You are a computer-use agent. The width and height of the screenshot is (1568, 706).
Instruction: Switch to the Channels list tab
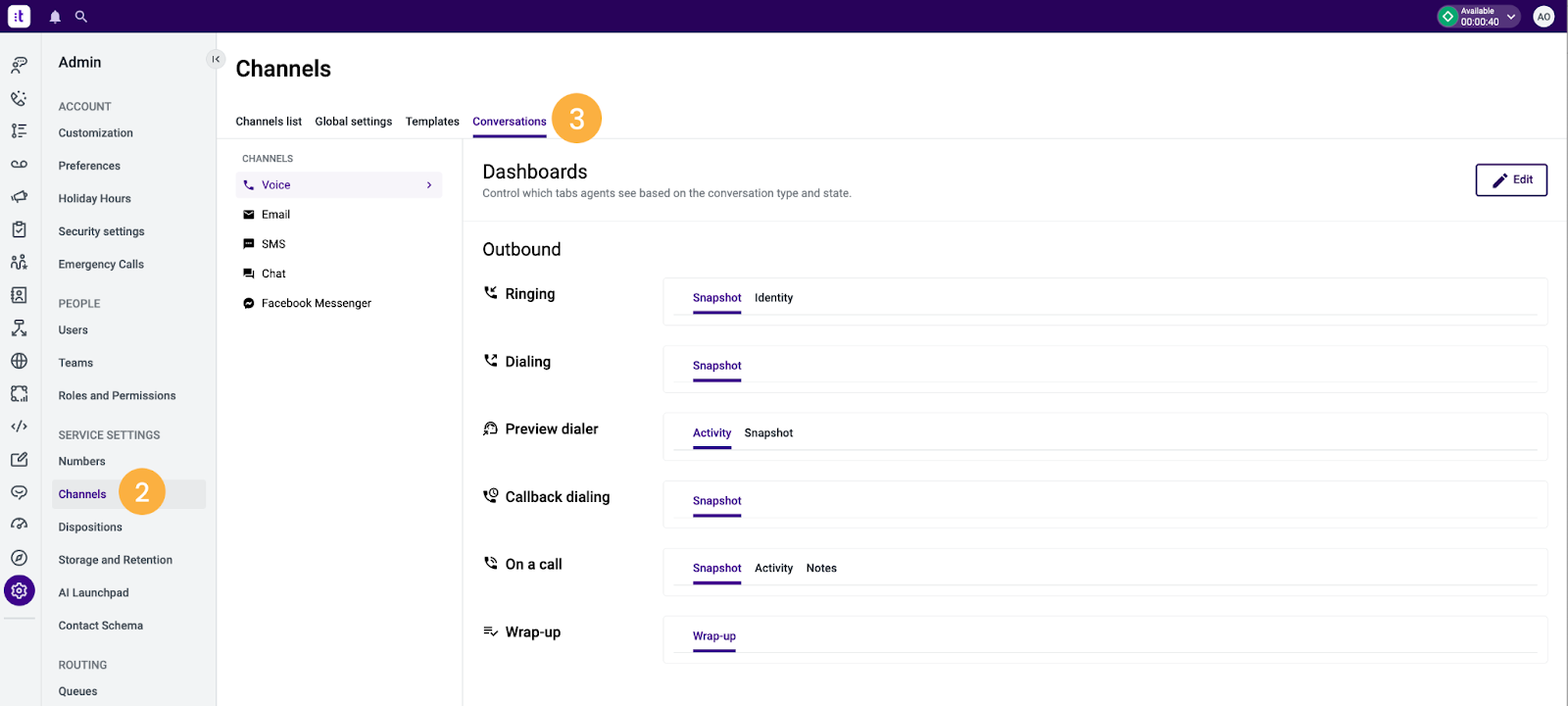(269, 122)
